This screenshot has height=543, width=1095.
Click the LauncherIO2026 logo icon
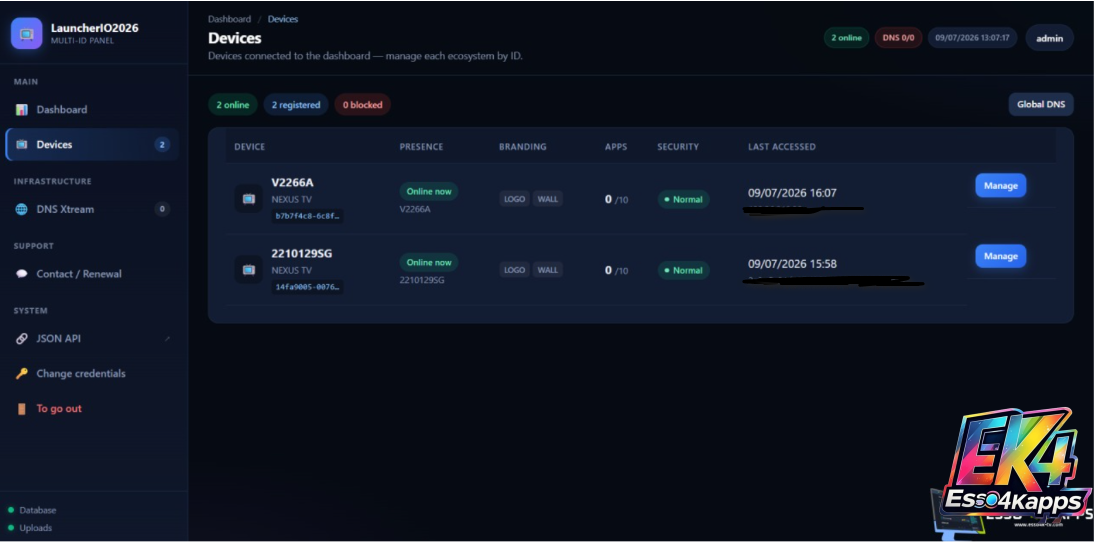click(27, 34)
